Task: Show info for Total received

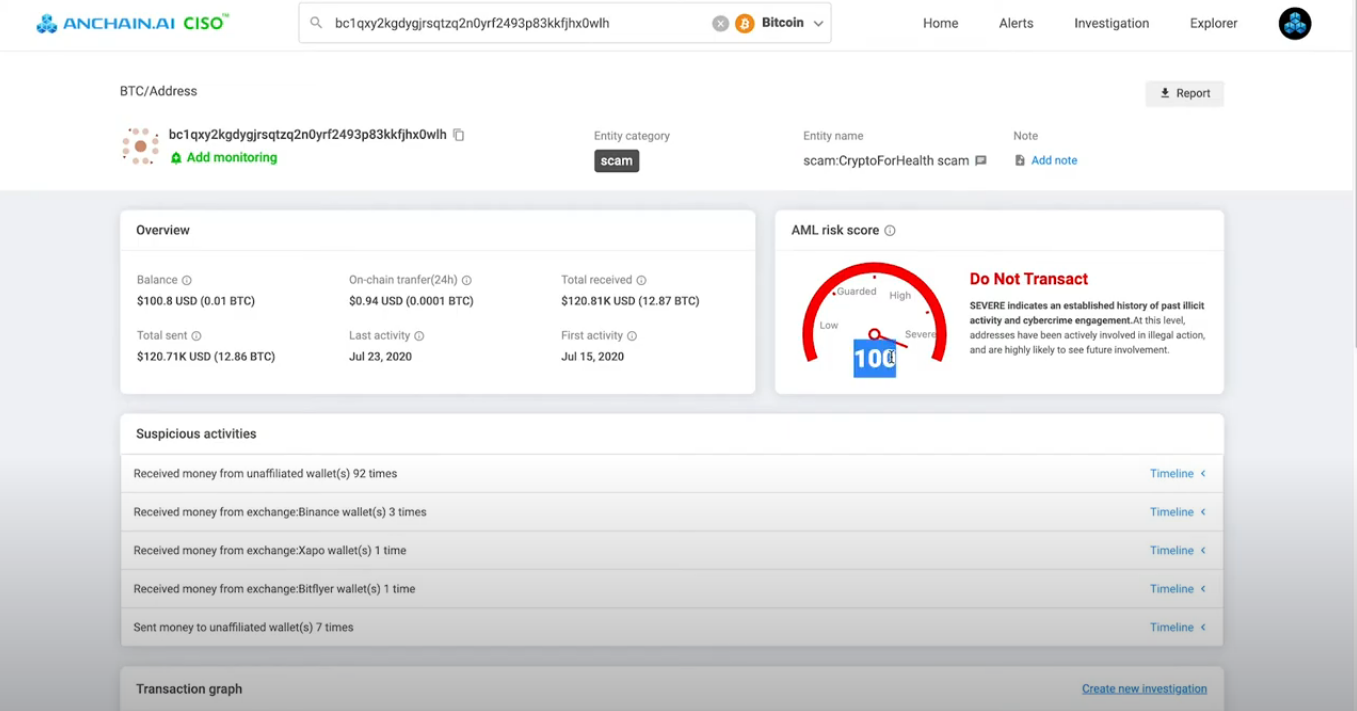Action: tap(642, 281)
